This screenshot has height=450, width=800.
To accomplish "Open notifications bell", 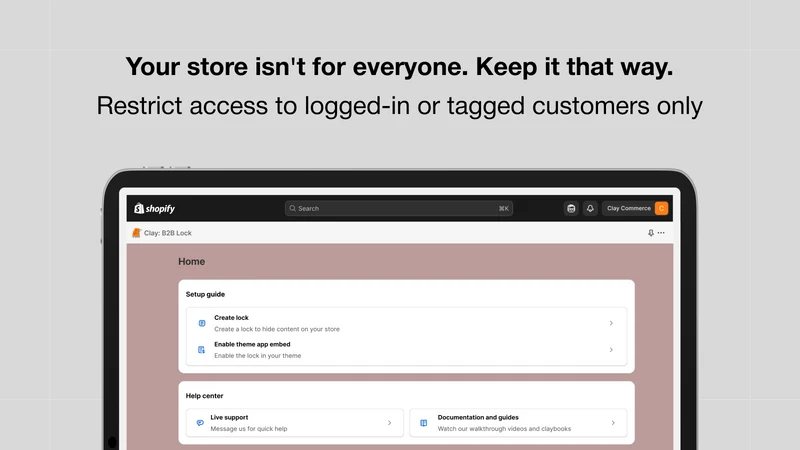I will tap(590, 208).
